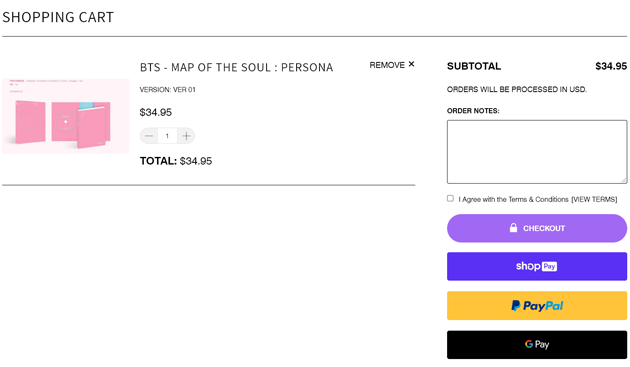Open the BTS Map of the Soul: Persona title
Screen dimensions: 630x367
(236, 67)
